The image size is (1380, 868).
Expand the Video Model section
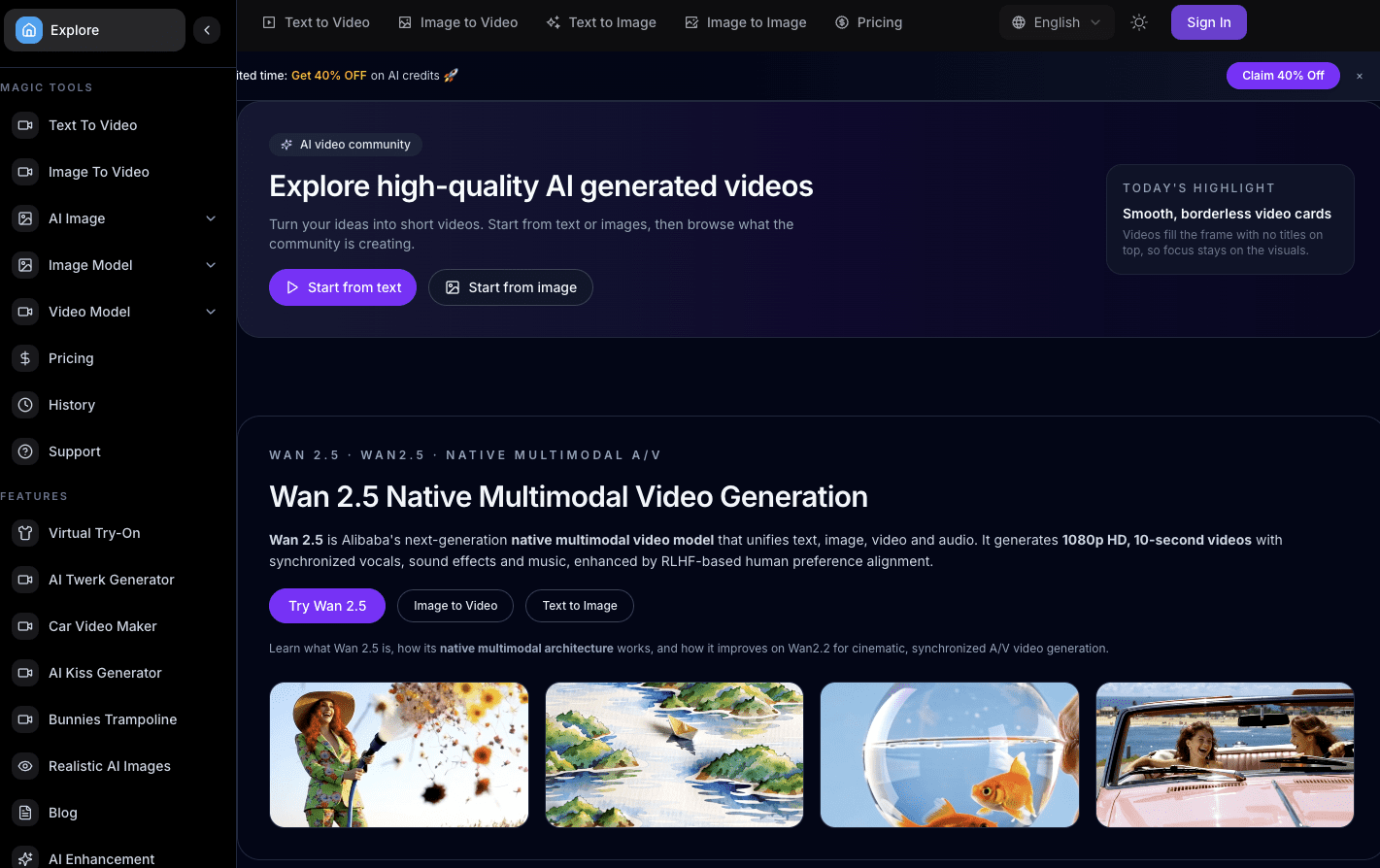211,312
